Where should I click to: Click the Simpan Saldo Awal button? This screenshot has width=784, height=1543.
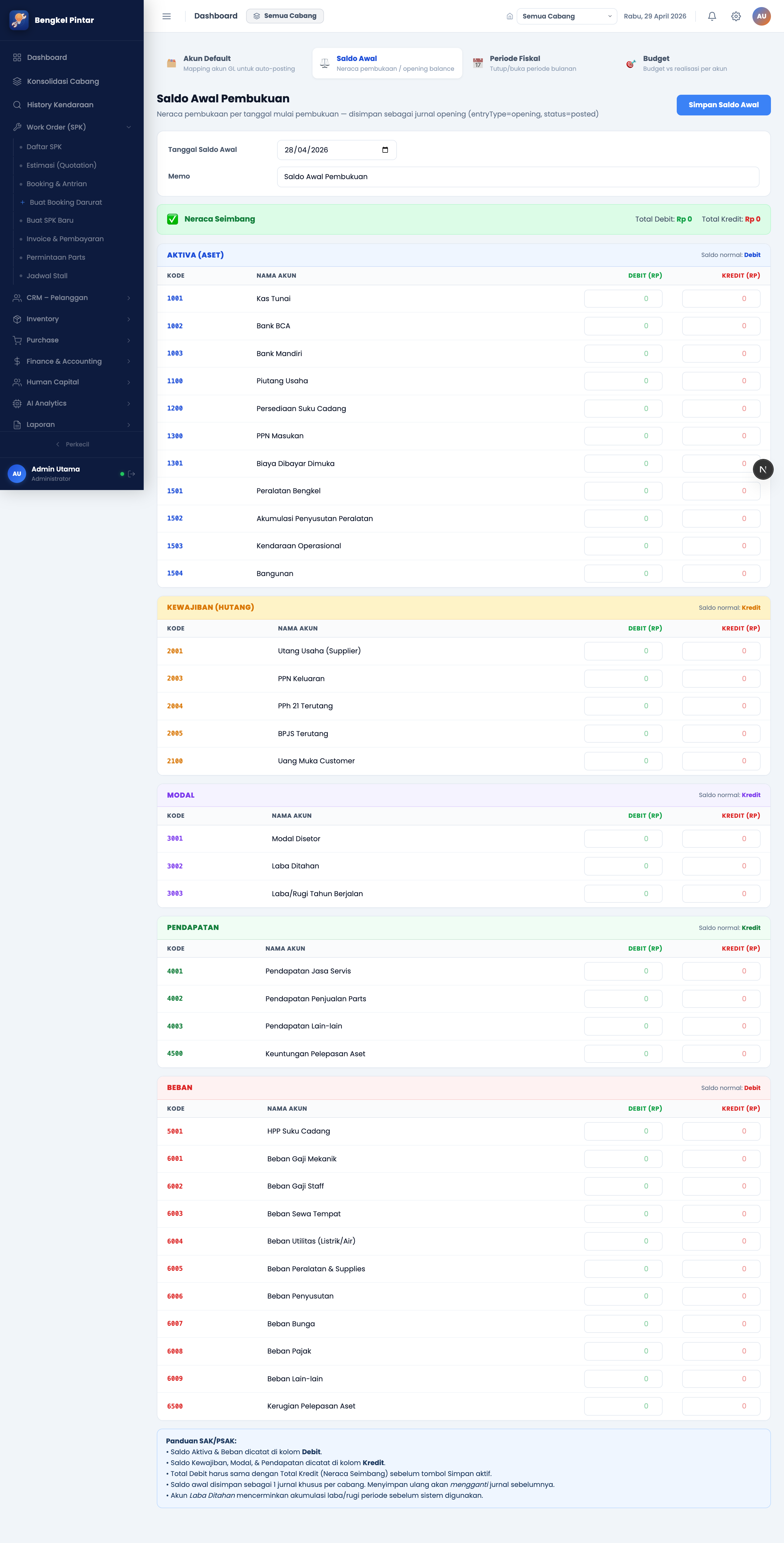(x=723, y=105)
